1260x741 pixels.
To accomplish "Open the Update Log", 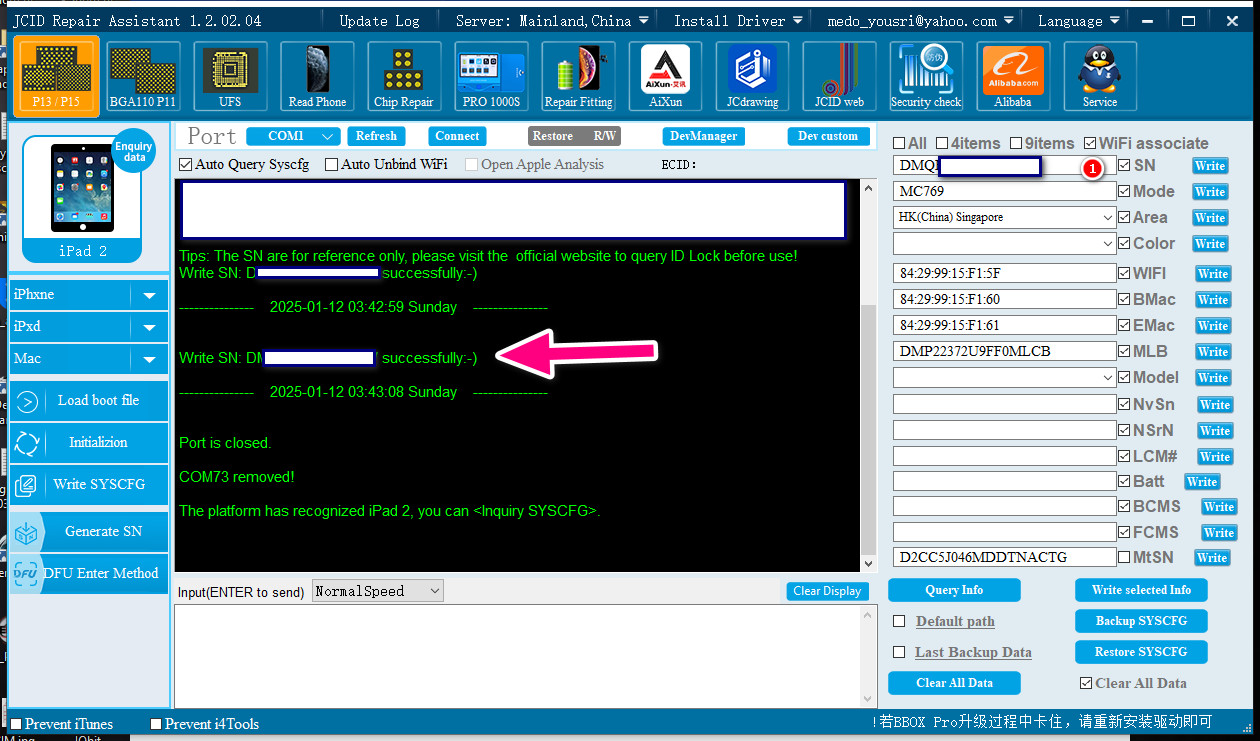I will [x=380, y=20].
